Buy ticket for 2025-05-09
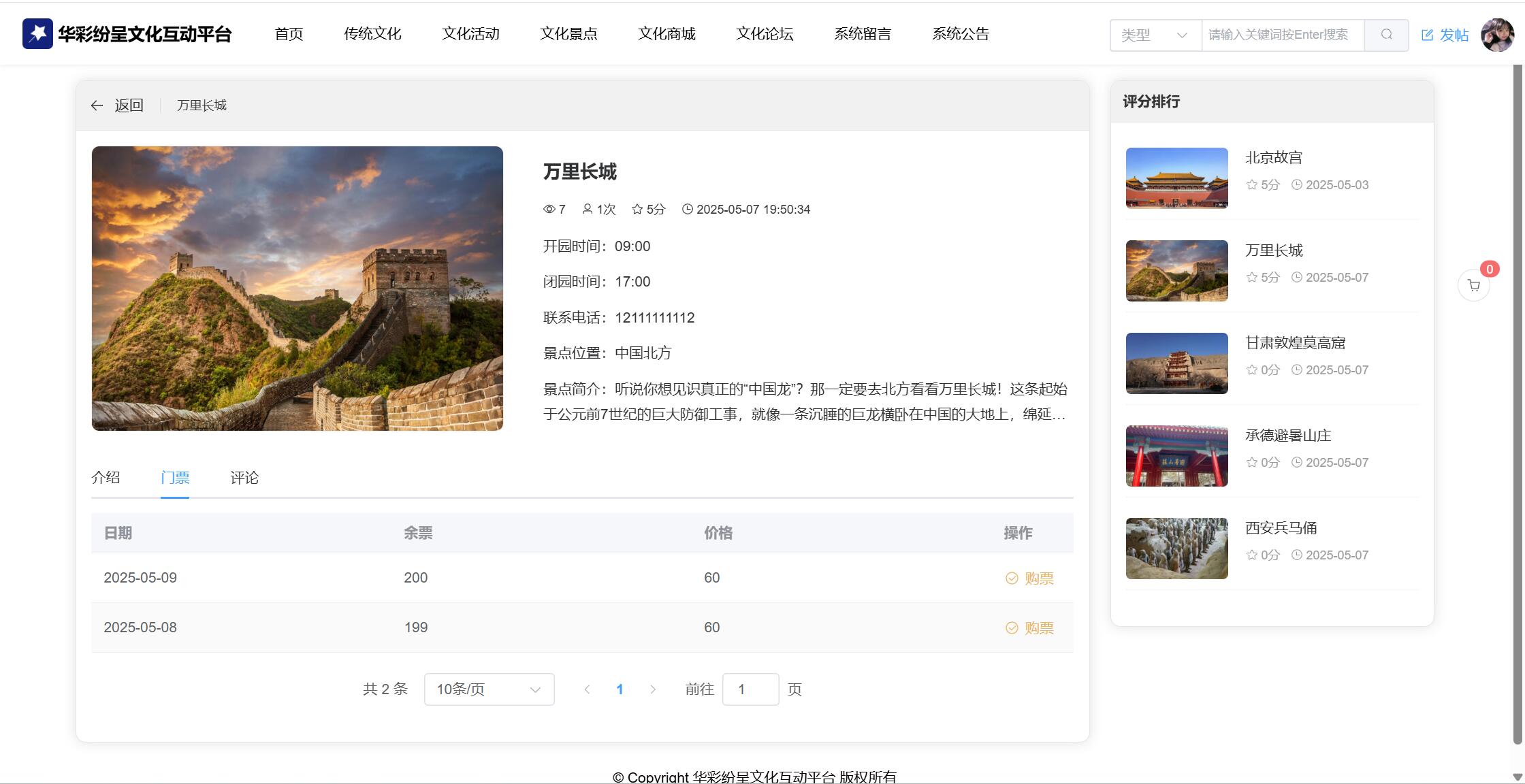 click(1029, 578)
